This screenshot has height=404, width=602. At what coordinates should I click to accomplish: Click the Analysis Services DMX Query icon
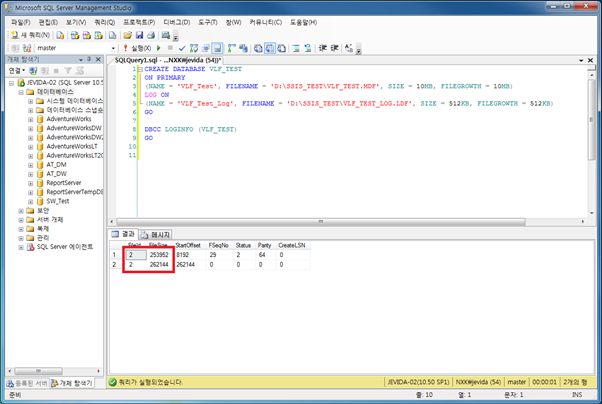point(87,36)
